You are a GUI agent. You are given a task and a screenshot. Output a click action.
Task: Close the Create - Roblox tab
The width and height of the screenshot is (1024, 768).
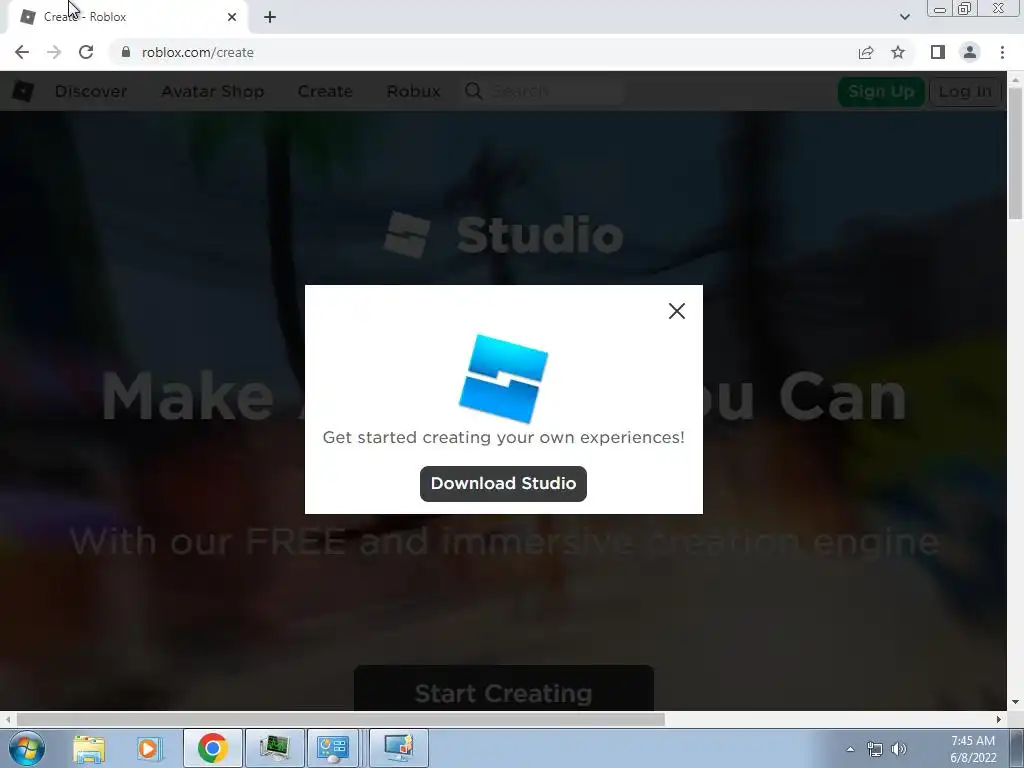(232, 17)
